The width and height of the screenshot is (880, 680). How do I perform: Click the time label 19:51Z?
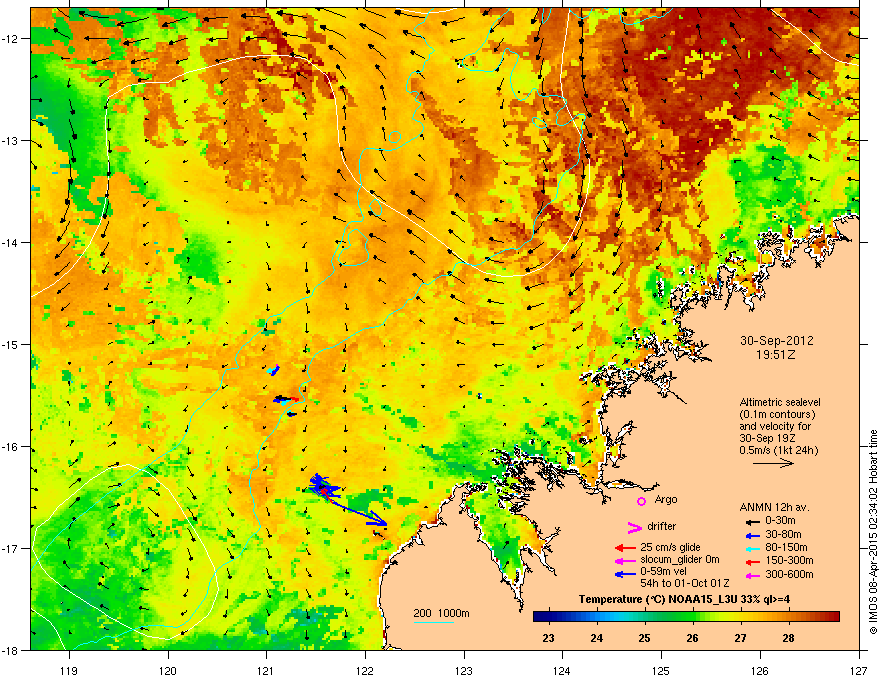(x=776, y=355)
